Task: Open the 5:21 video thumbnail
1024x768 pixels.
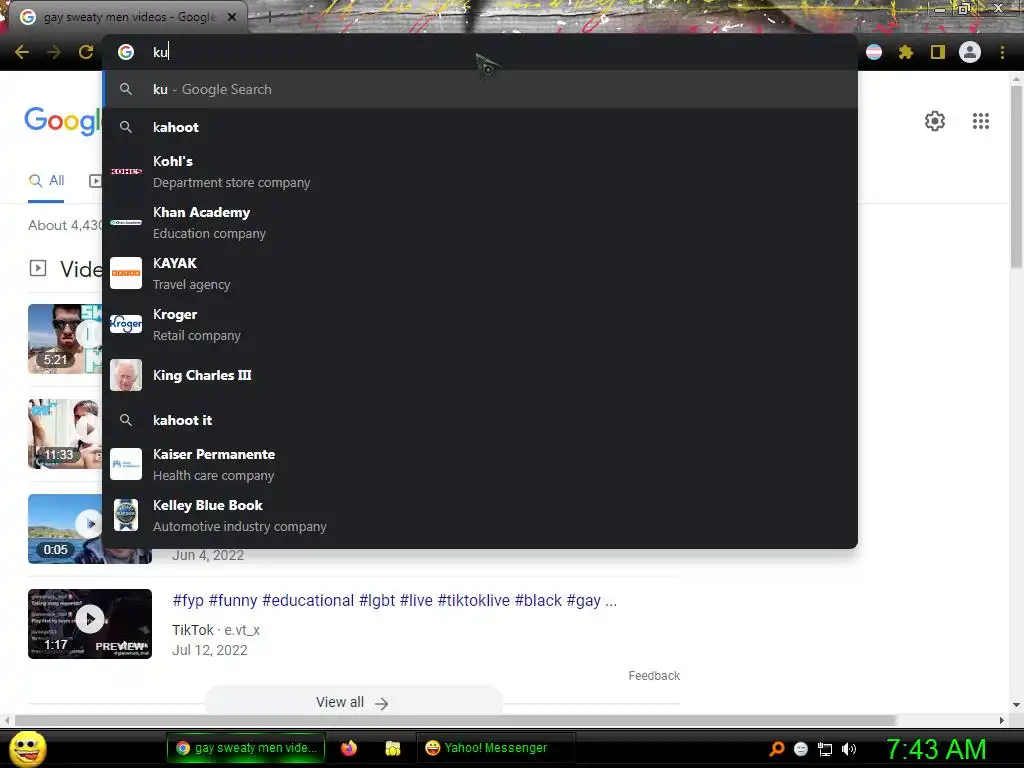Action: tap(65, 339)
